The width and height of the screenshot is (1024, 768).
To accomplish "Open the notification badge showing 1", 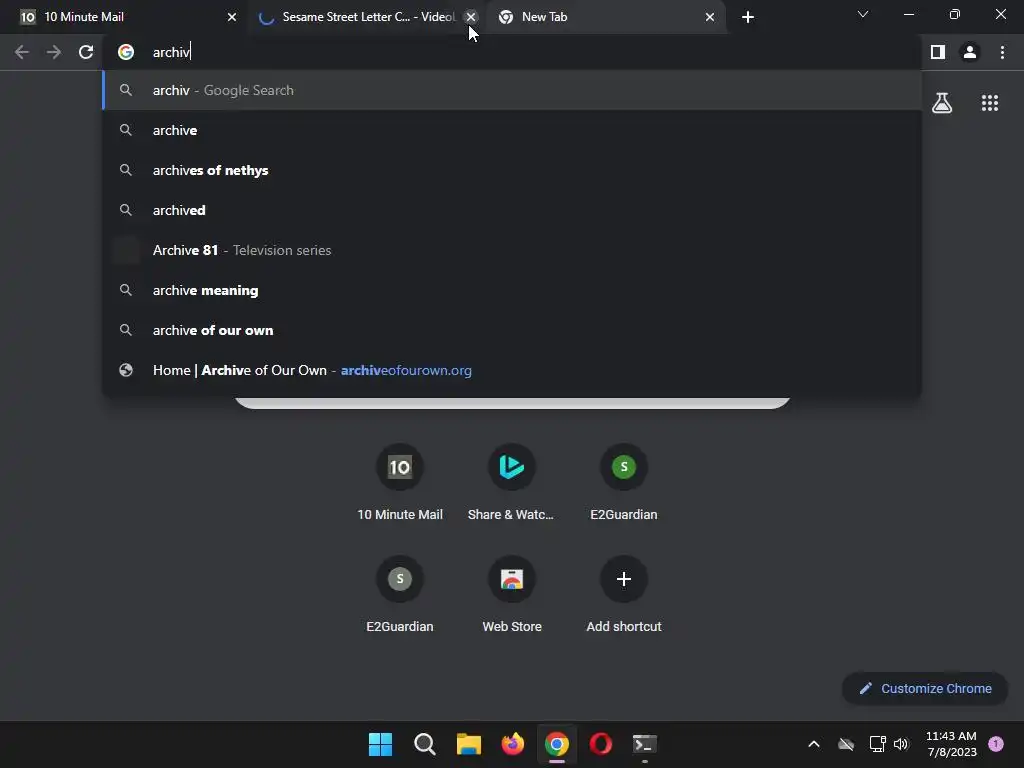I will point(996,744).
